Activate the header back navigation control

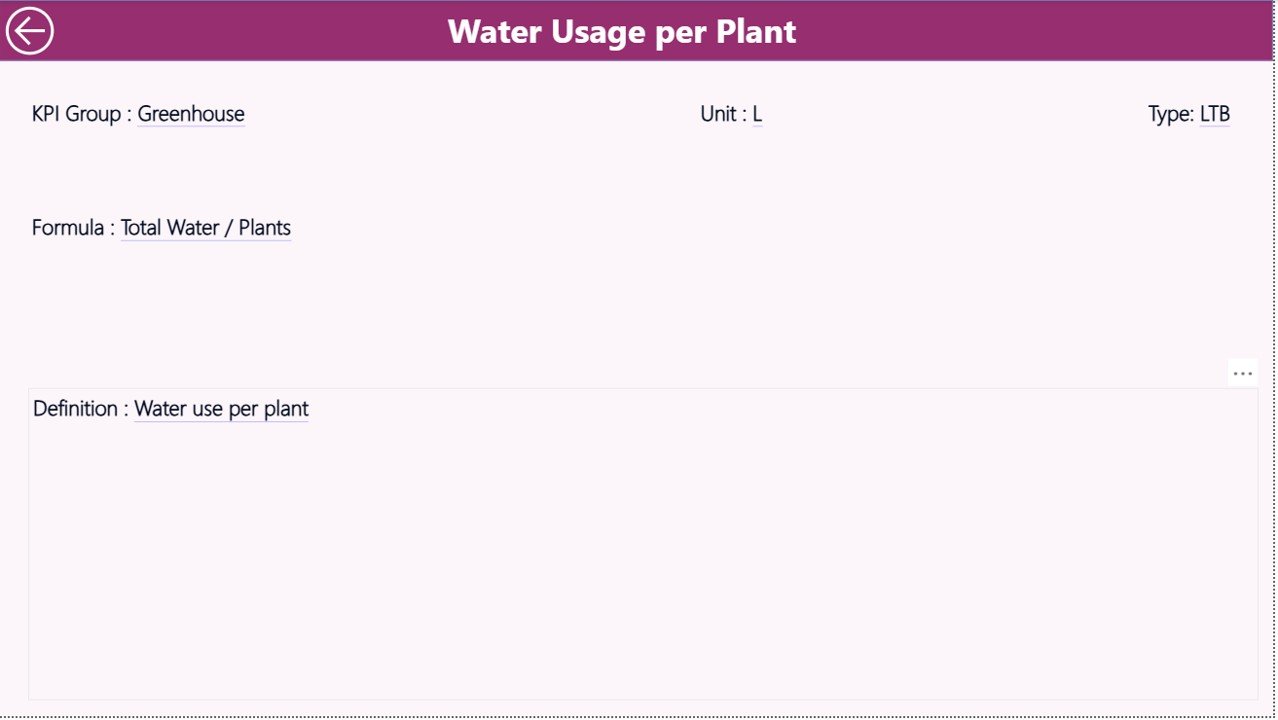click(30, 30)
